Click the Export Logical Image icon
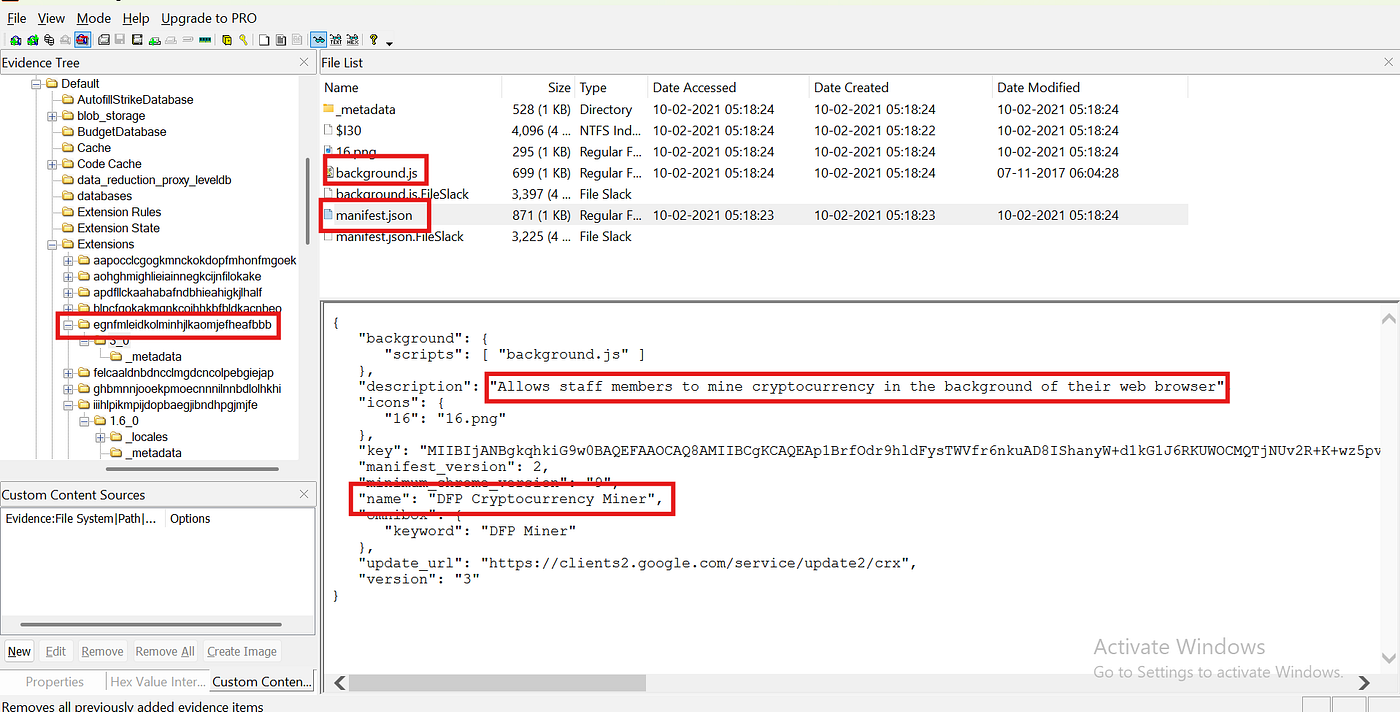This screenshot has height=712, width=1400. coord(137,40)
